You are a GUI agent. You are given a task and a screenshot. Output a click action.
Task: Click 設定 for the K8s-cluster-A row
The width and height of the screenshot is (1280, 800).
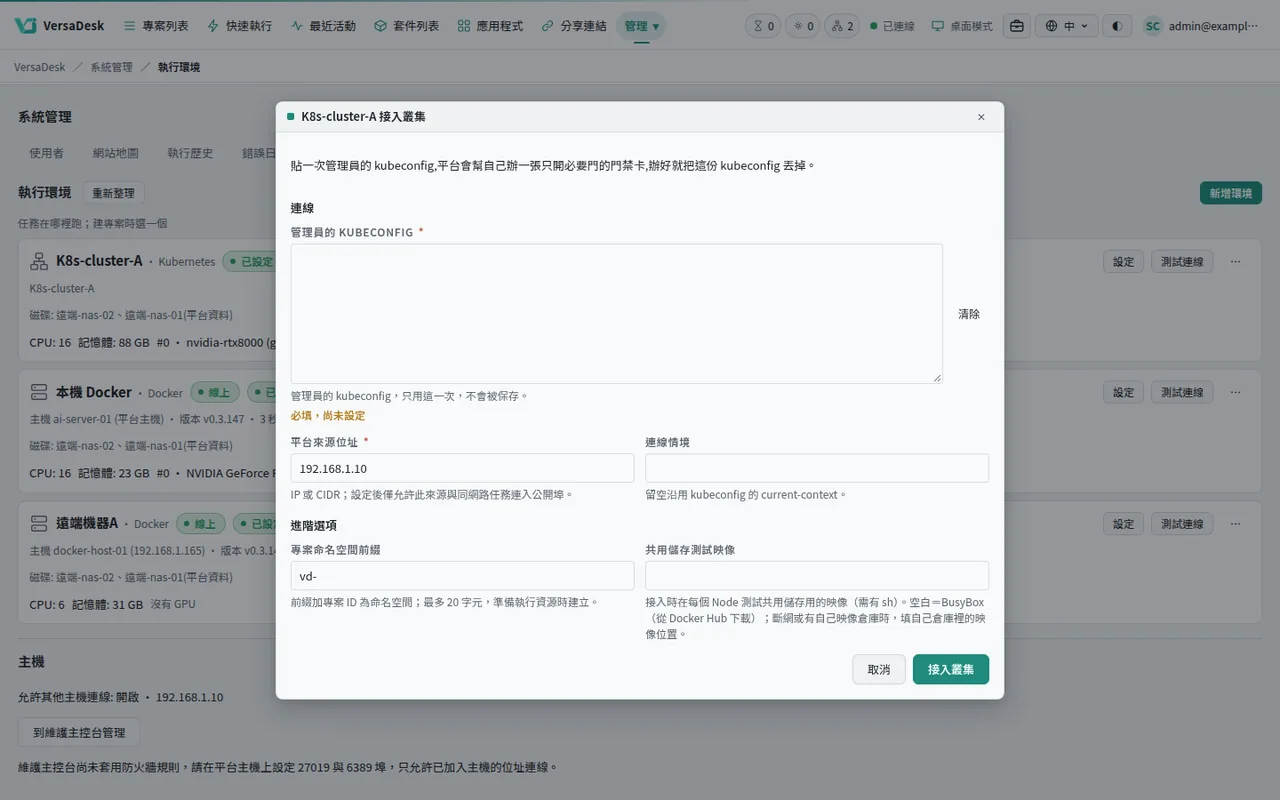[x=1124, y=262]
